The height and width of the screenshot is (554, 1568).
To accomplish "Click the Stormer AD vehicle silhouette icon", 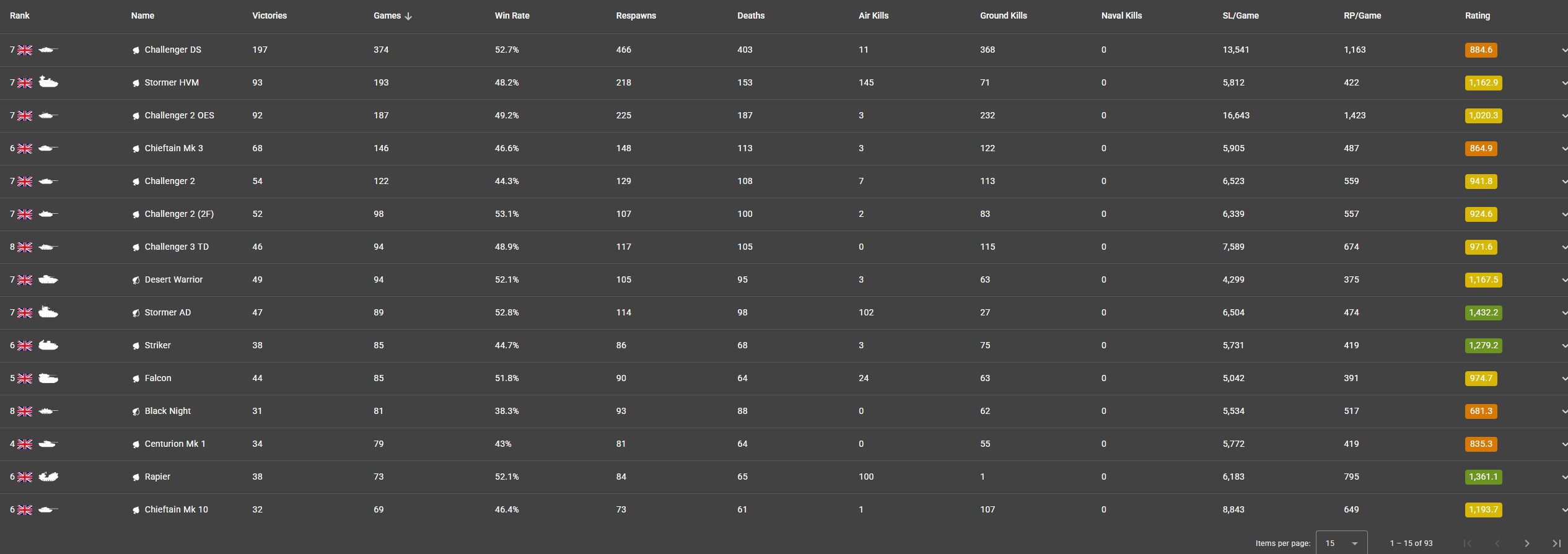I will point(48,312).
